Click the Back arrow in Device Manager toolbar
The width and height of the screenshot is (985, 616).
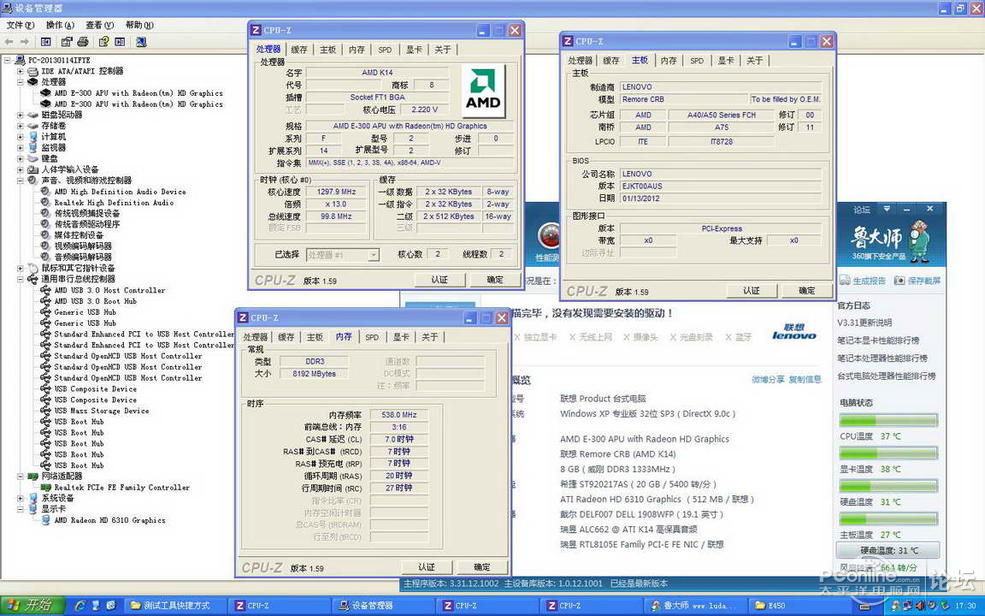click(x=9, y=42)
